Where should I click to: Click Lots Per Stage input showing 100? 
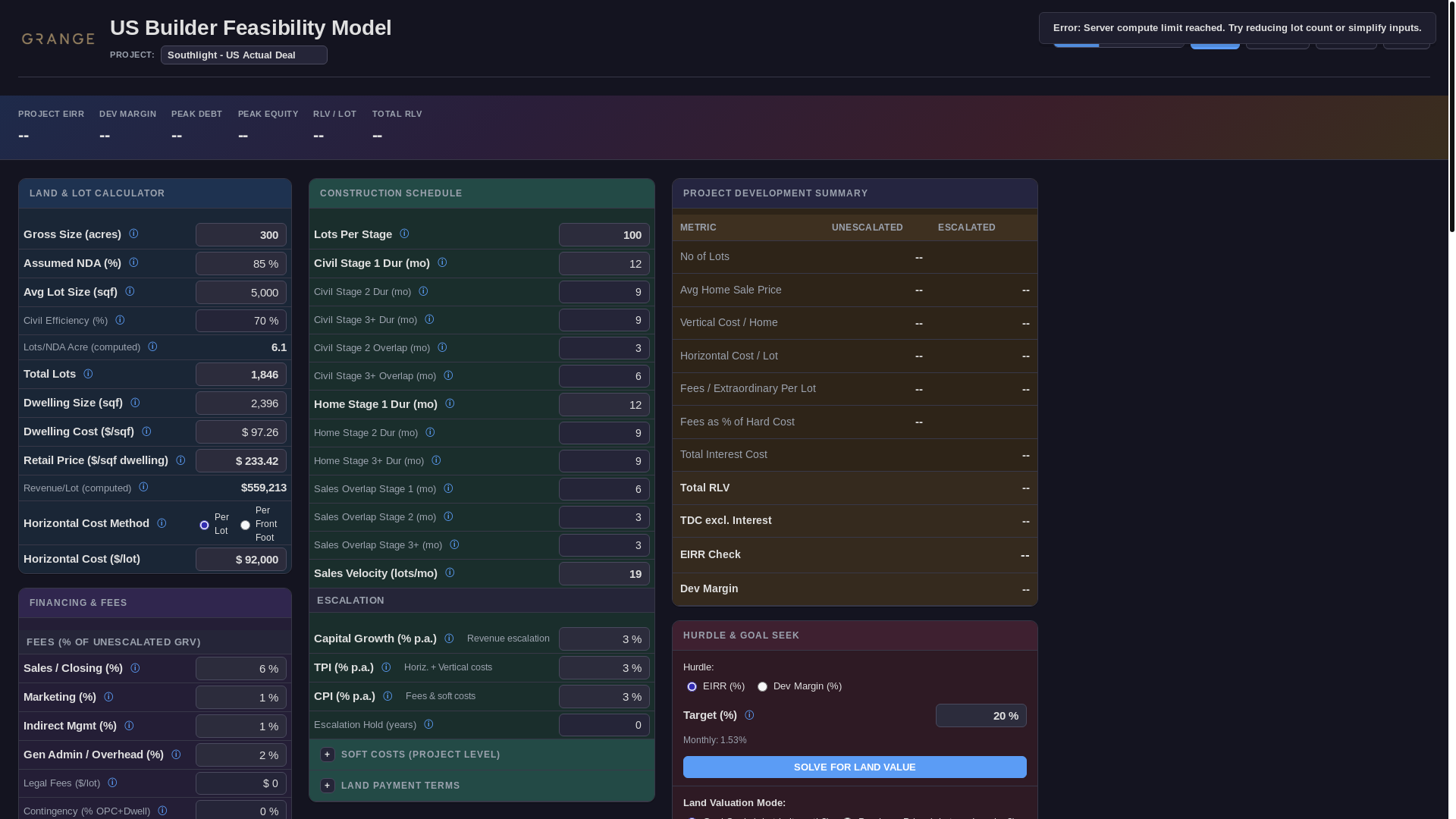pos(604,235)
